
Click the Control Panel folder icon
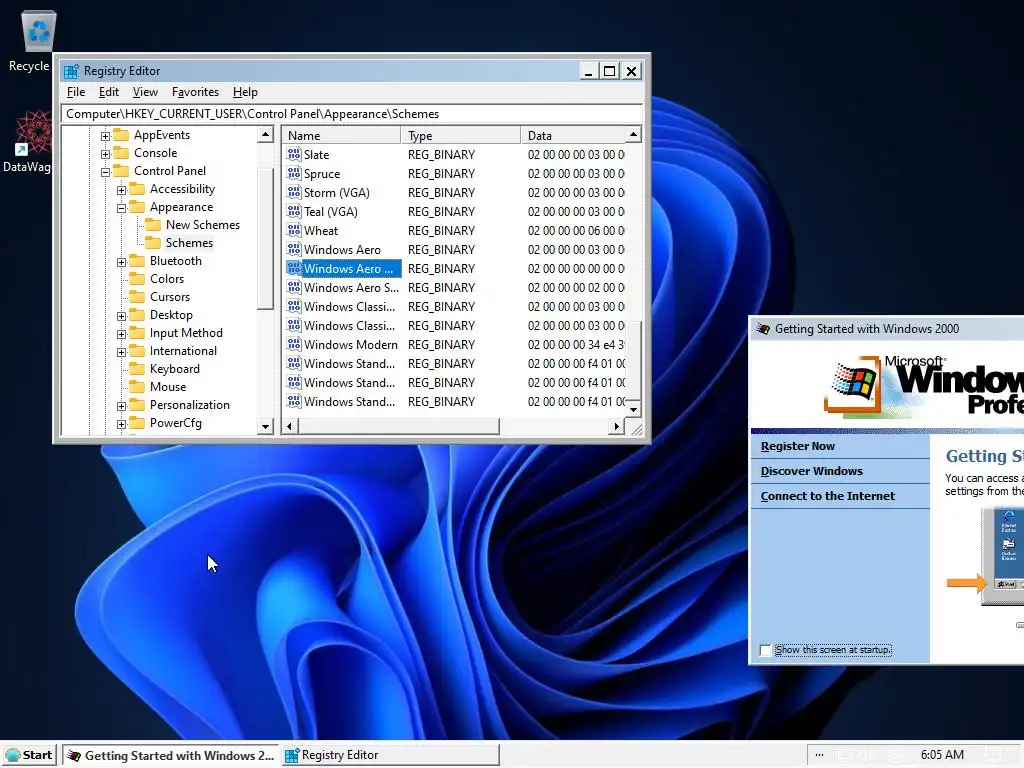121,170
